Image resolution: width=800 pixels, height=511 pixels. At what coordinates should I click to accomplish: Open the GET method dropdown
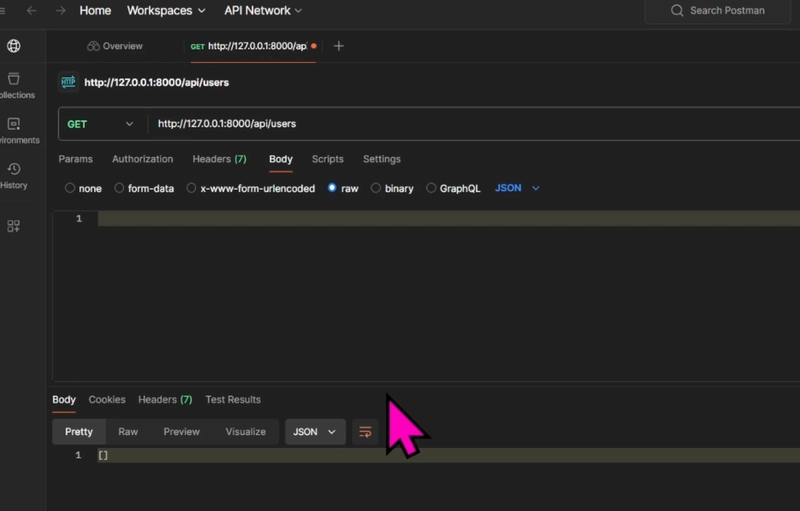pyautogui.click(x=100, y=124)
